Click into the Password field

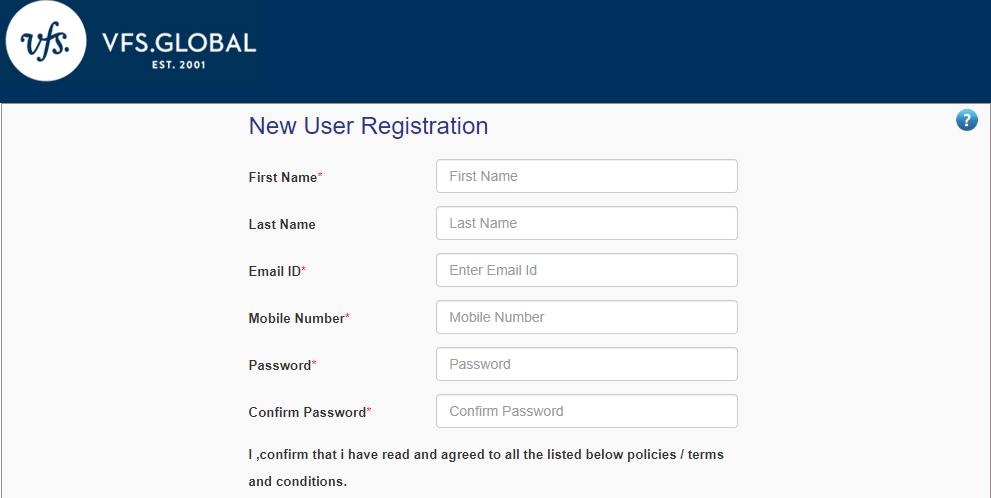[587, 364]
